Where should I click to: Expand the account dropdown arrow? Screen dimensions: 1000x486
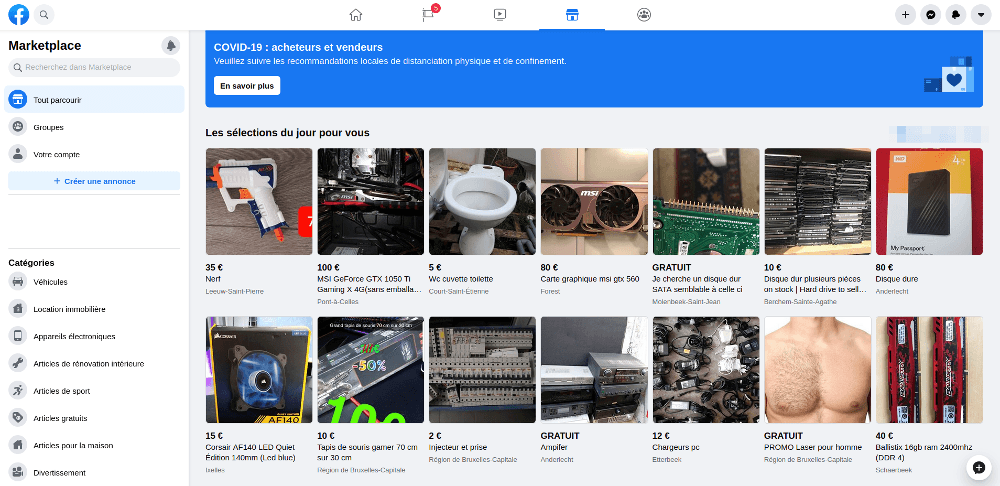click(x=980, y=15)
